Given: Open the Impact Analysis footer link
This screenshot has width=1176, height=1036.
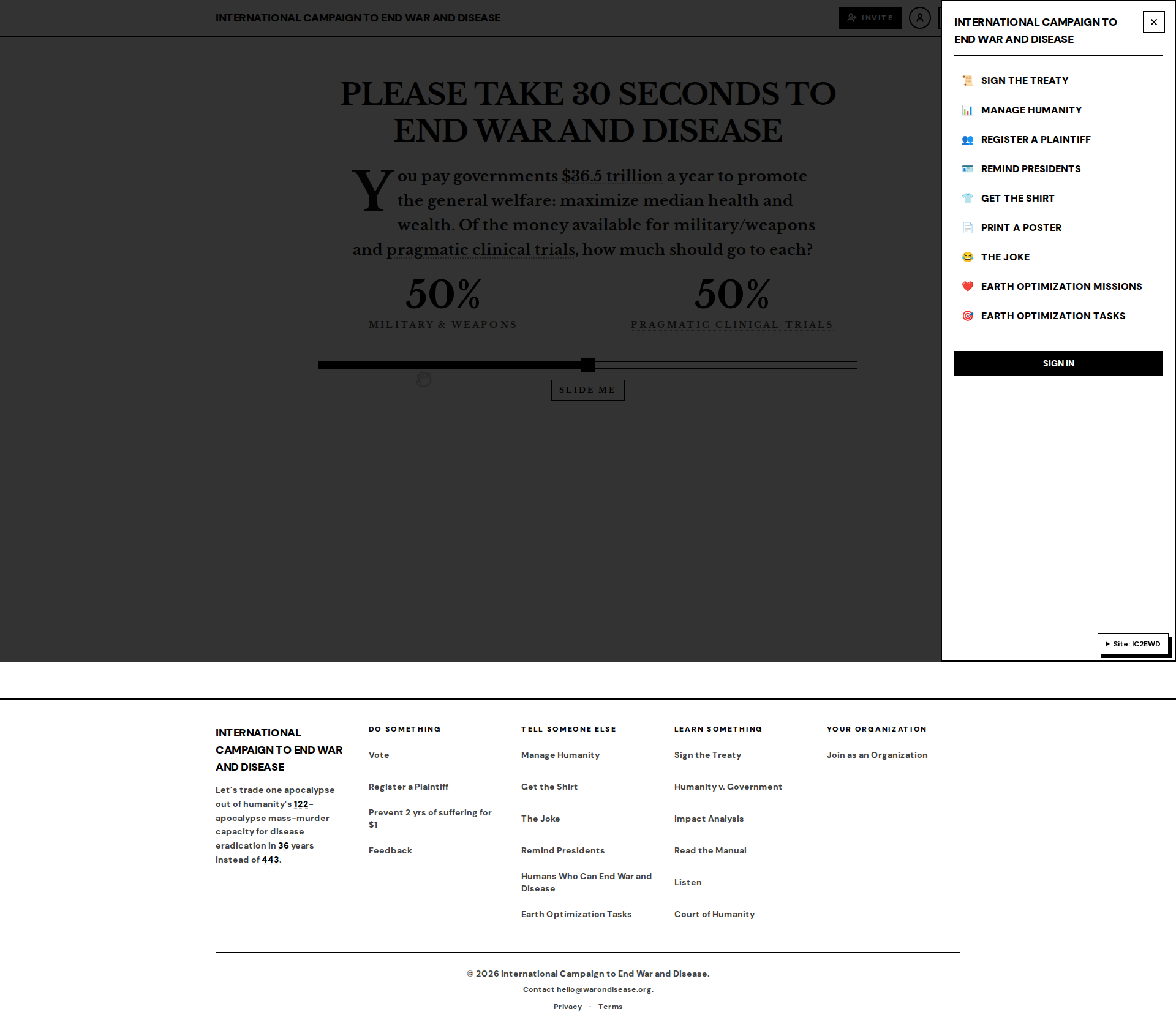Looking at the screenshot, I should (x=709, y=819).
